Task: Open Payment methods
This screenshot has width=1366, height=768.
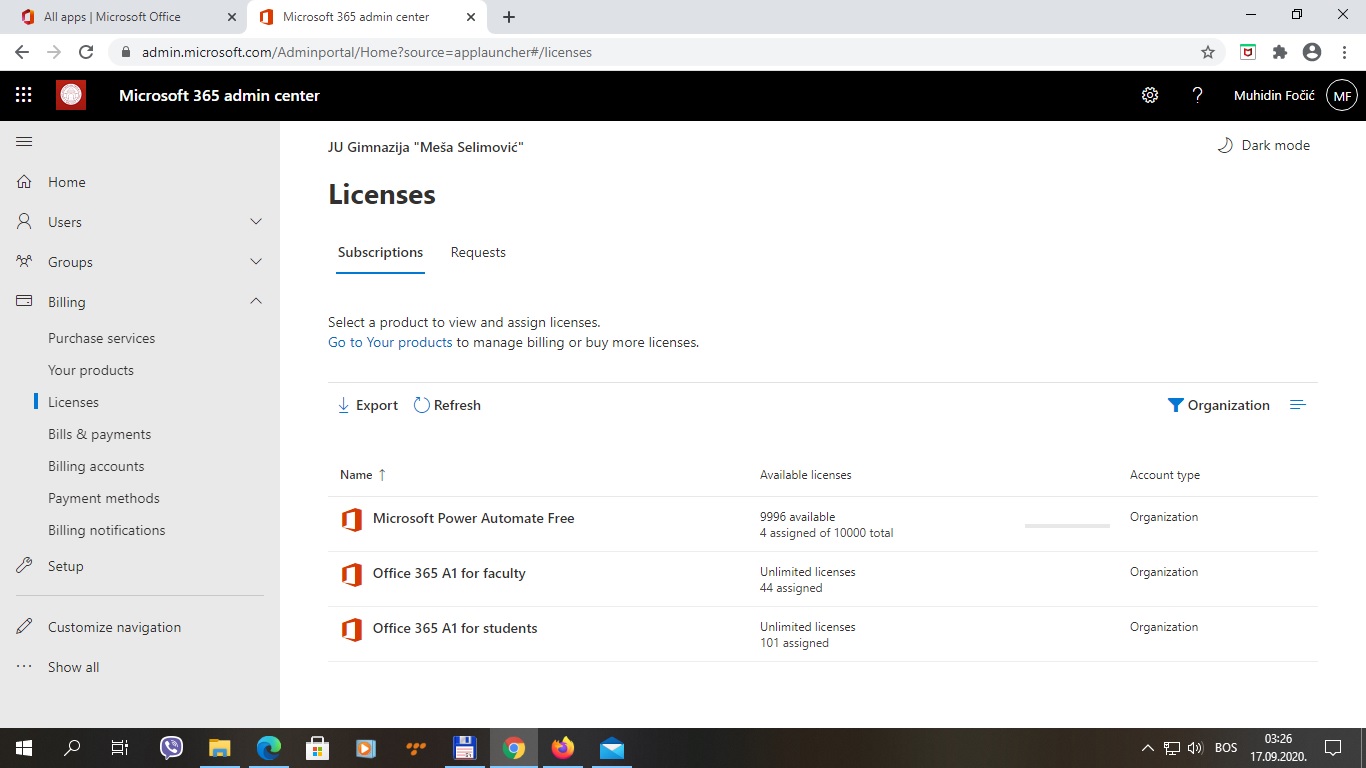Action: coord(104,498)
